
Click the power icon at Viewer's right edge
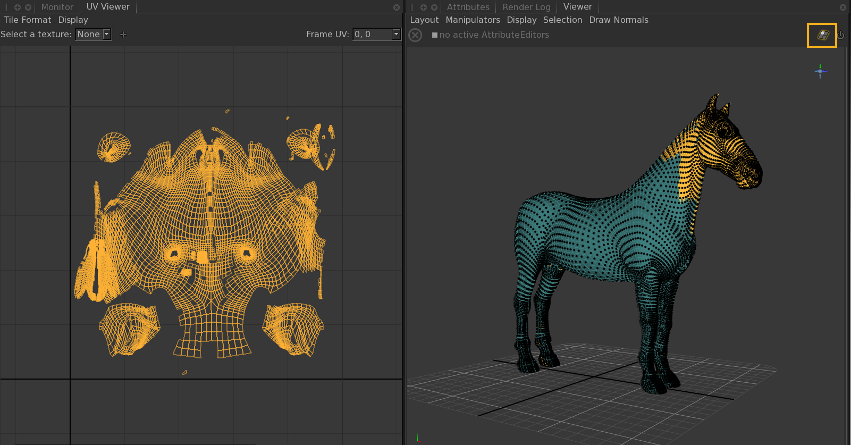[841, 35]
